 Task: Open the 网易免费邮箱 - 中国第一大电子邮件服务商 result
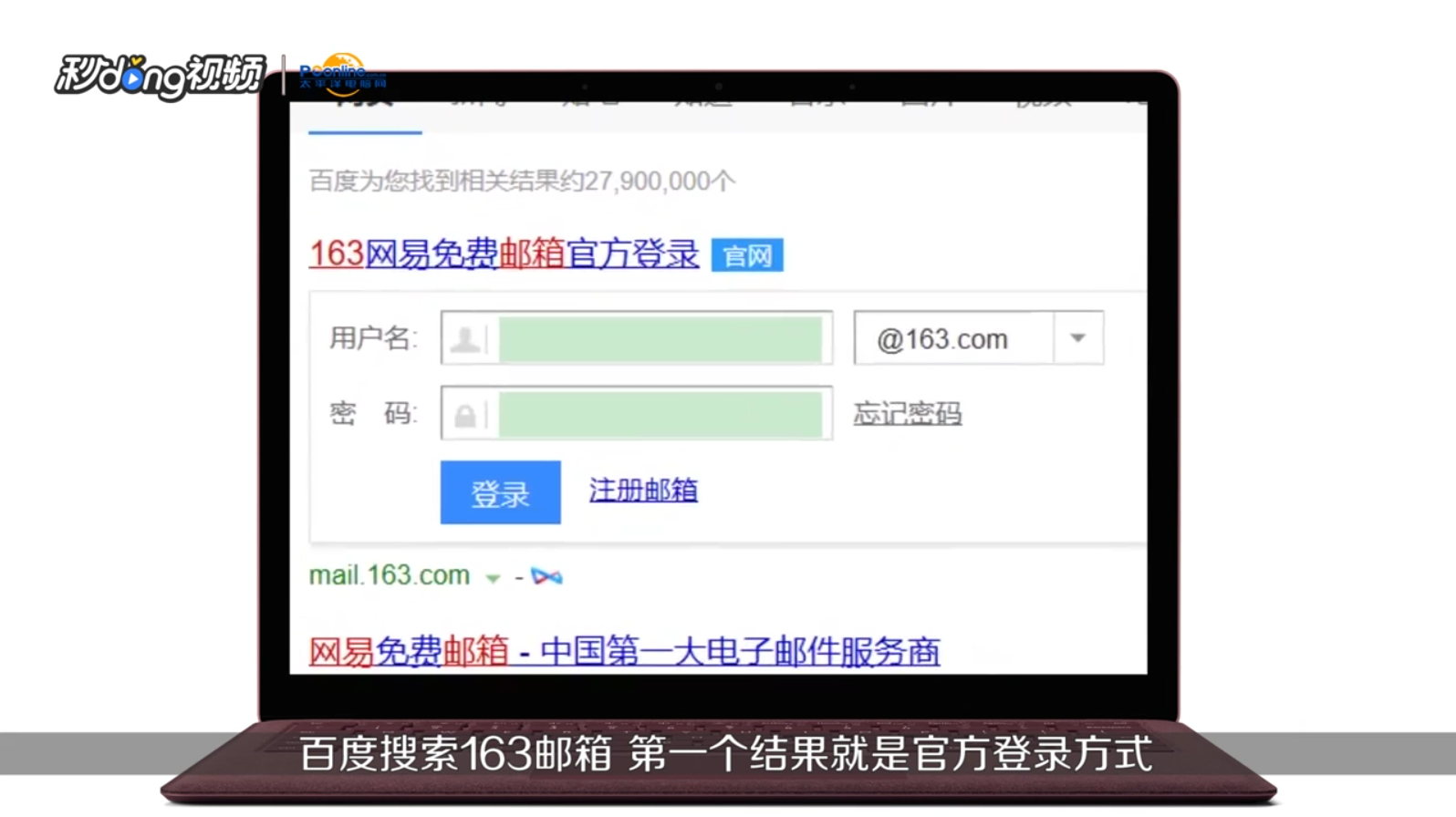625,651
